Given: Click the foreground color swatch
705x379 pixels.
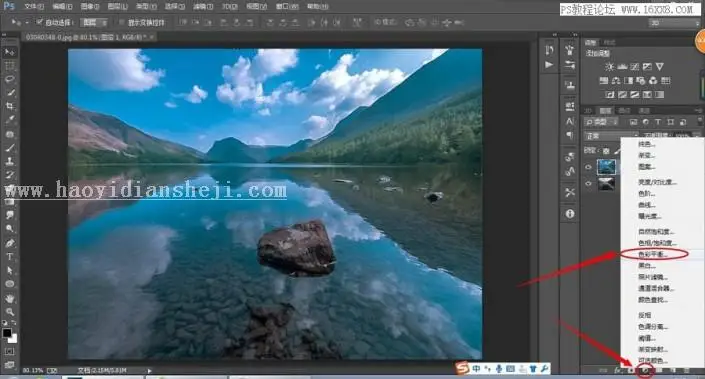Looking at the screenshot, I should (x=7, y=333).
